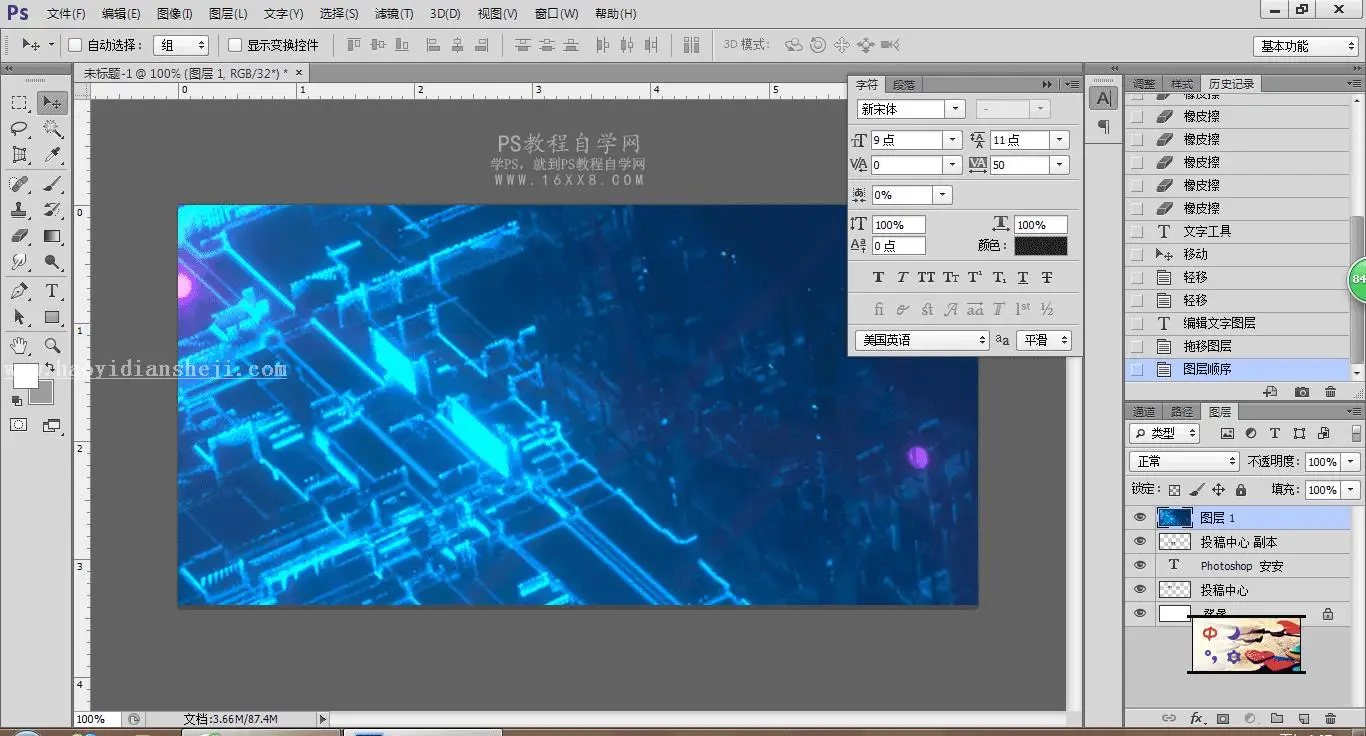The height and width of the screenshot is (736, 1366).
Task: Toggle the lock all padlock button
Action: 1241,490
